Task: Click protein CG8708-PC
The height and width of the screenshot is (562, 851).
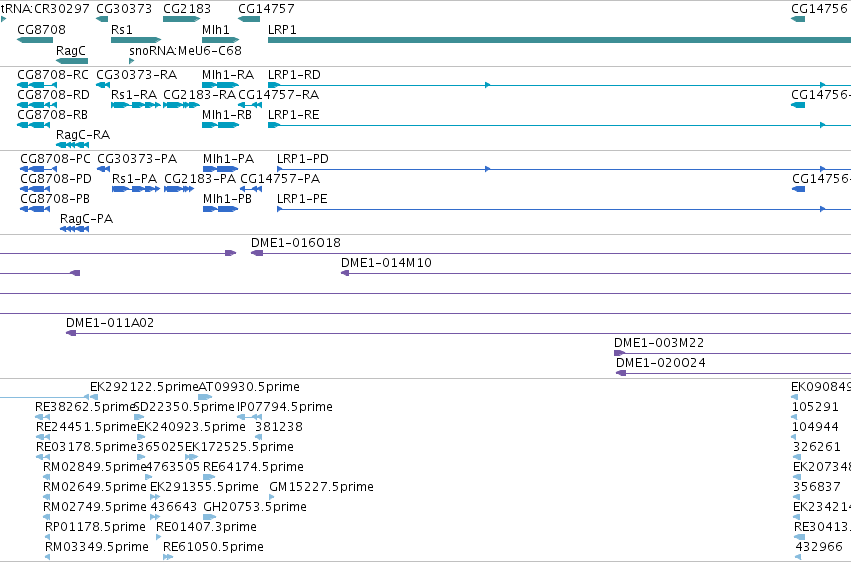Action: (x=55, y=159)
